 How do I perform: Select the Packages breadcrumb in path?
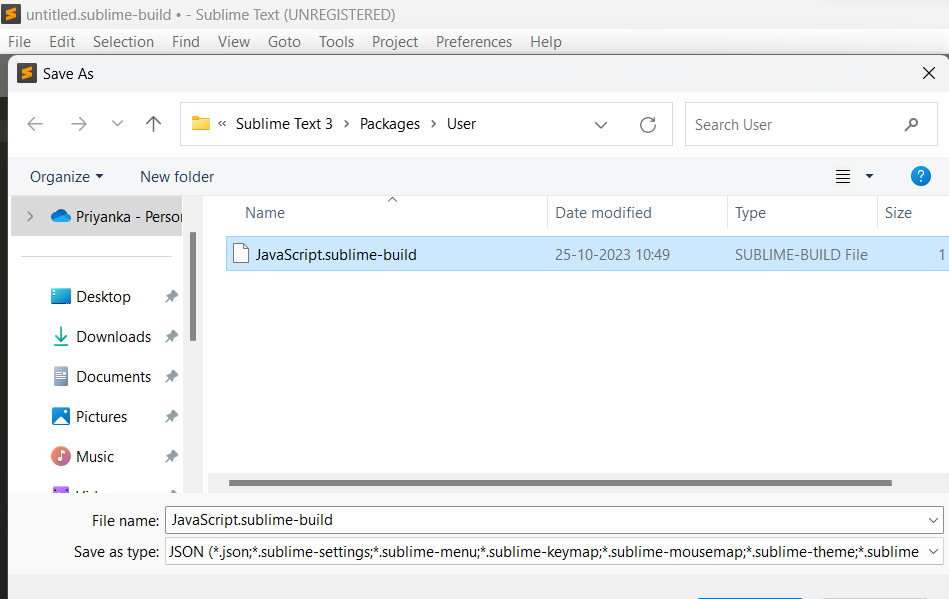tap(390, 124)
